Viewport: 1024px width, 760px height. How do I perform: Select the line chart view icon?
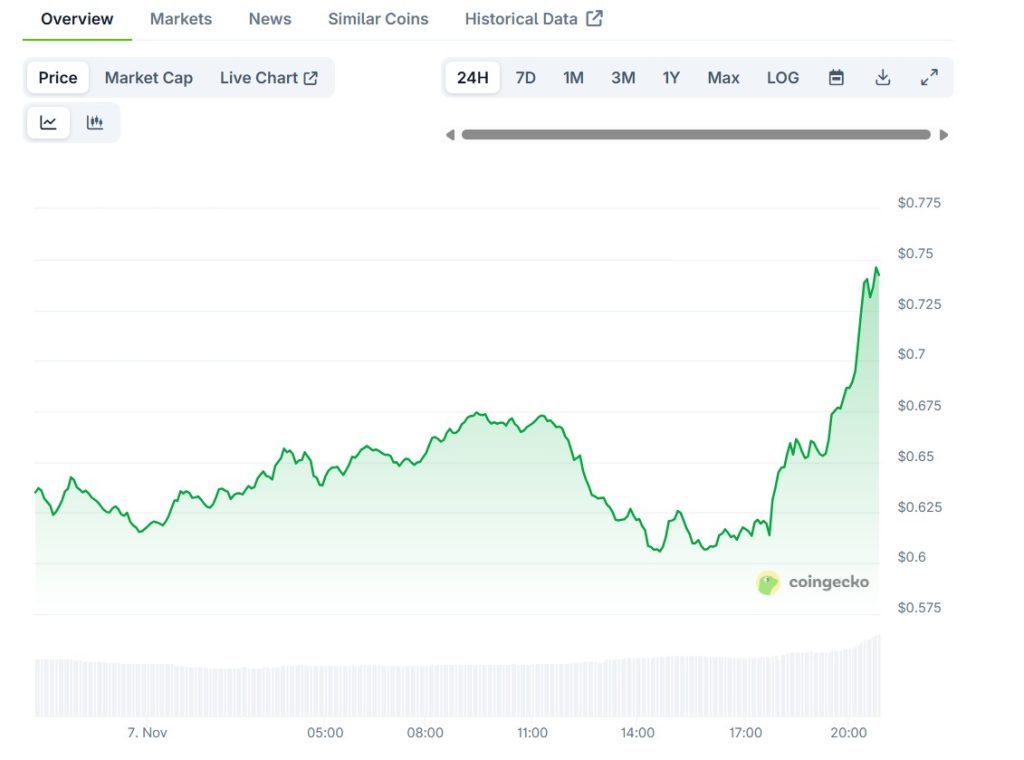click(47, 121)
